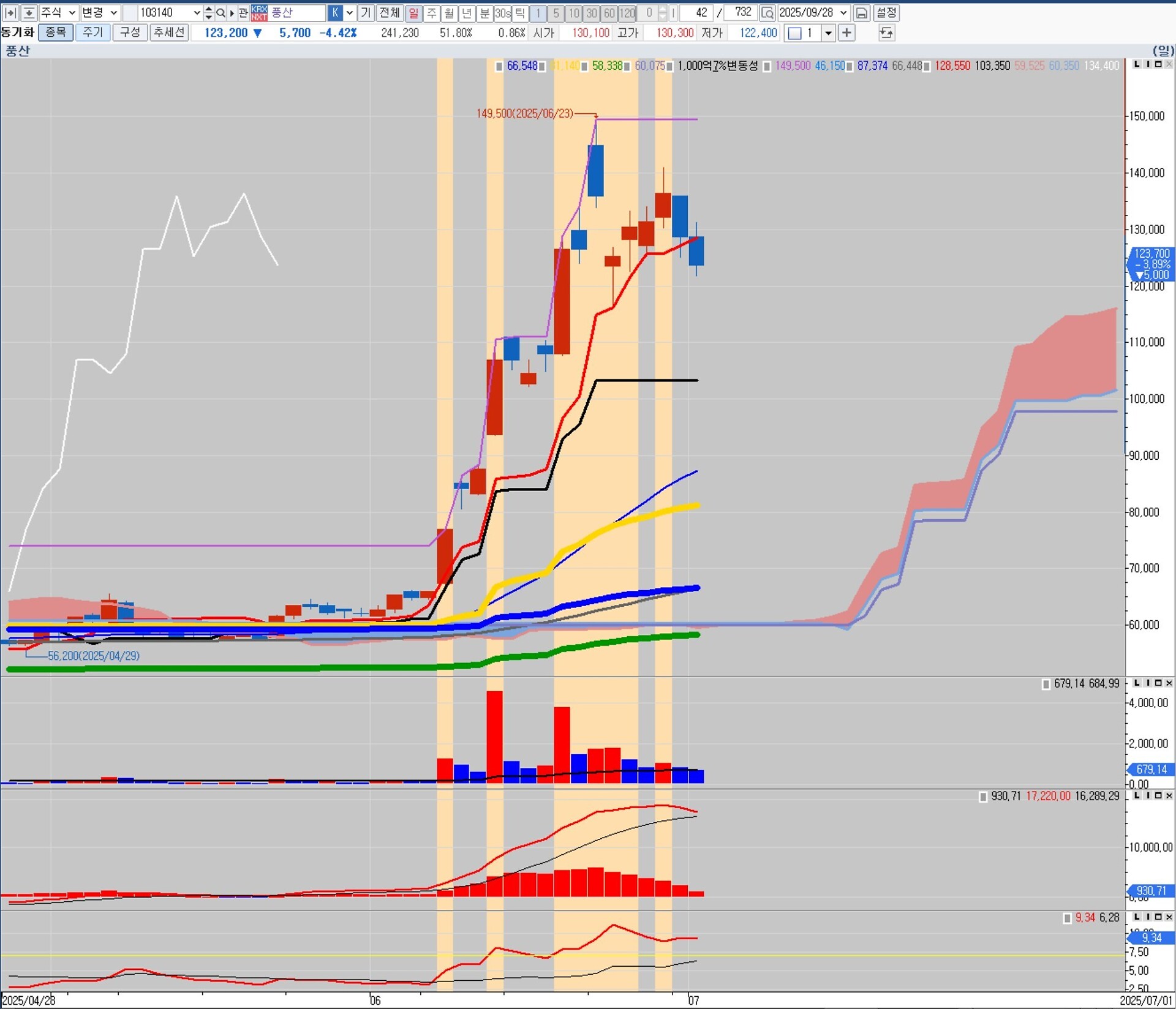Click the move-to-left-edge arrow icon

[x=10, y=13]
